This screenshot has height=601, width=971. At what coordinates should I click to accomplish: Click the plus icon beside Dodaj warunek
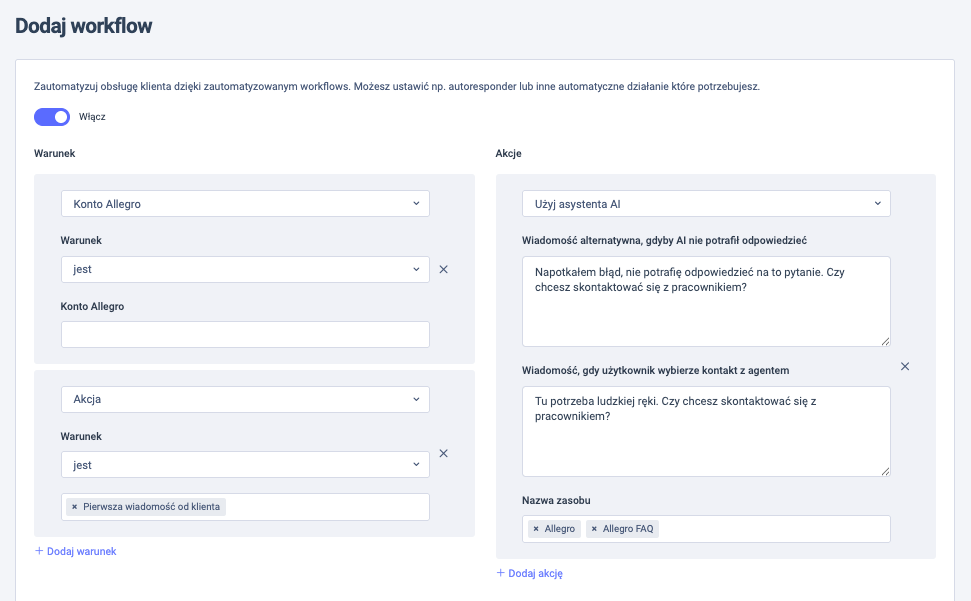click(39, 550)
